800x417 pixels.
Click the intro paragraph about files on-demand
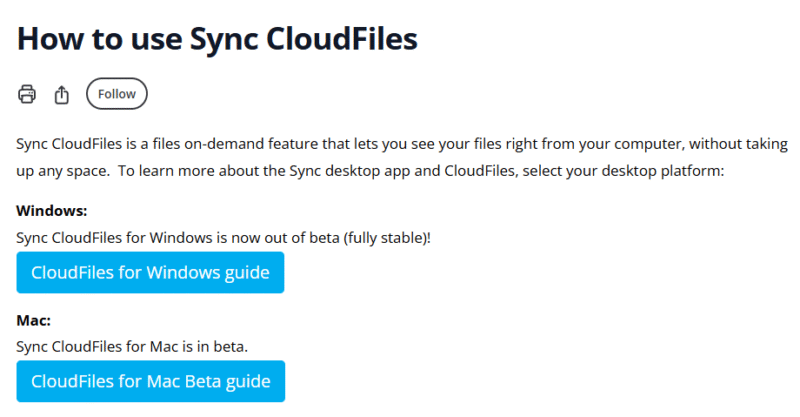coord(402,157)
